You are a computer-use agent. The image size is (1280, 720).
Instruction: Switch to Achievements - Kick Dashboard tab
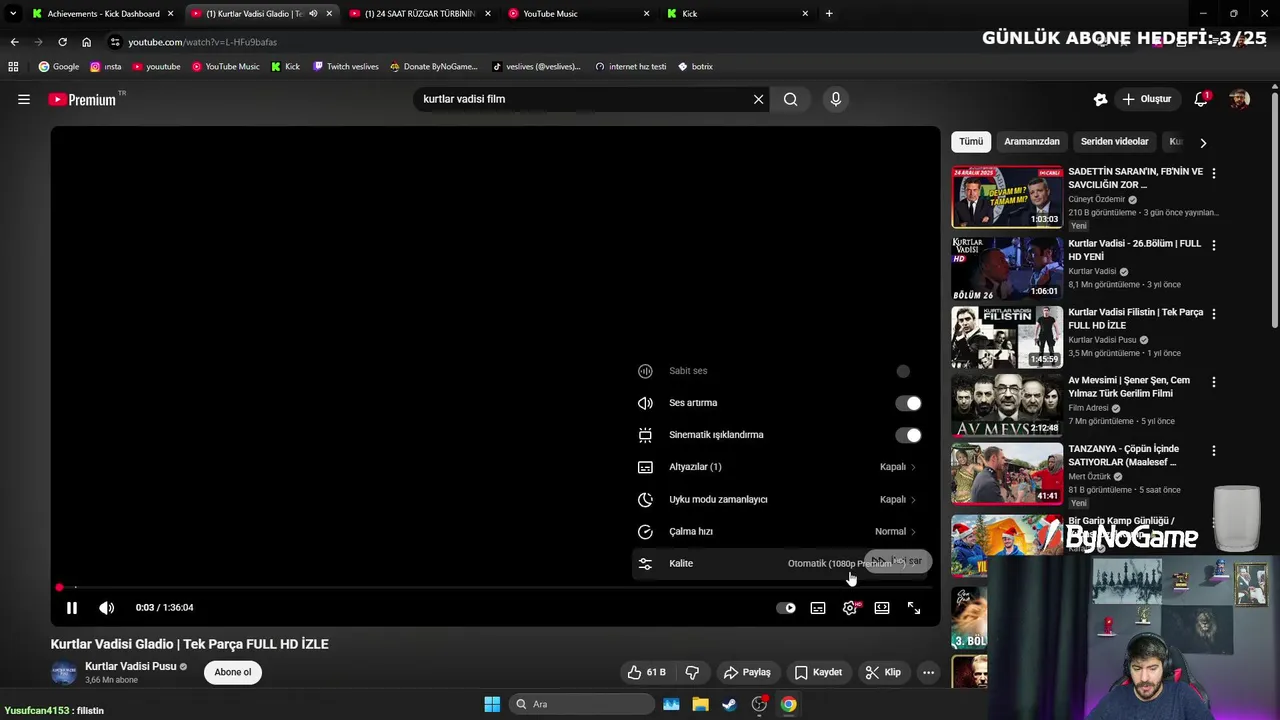point(103,14)
